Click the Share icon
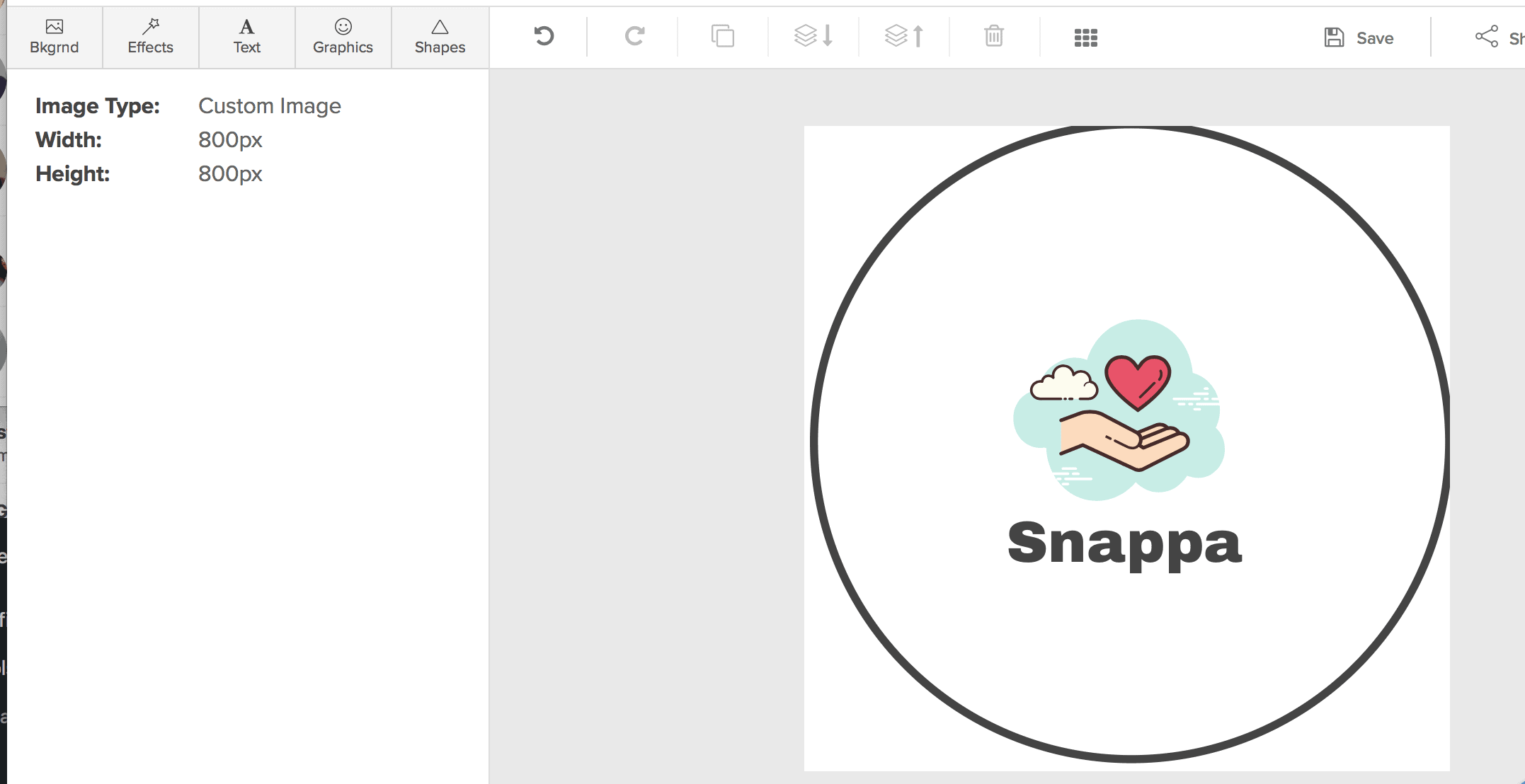The height and width of the screenshot is (784, 1525). pyautogui.click(x=1487, y=37)
